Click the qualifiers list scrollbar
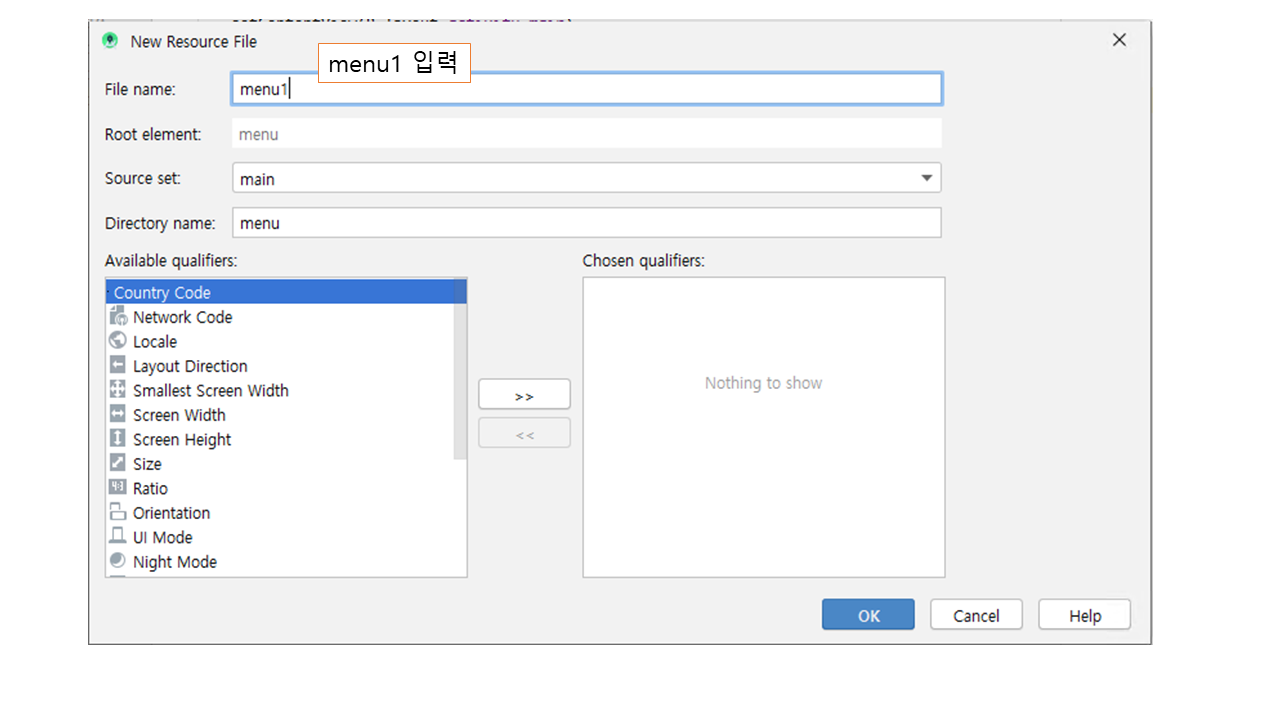 (x=460, y=370)
